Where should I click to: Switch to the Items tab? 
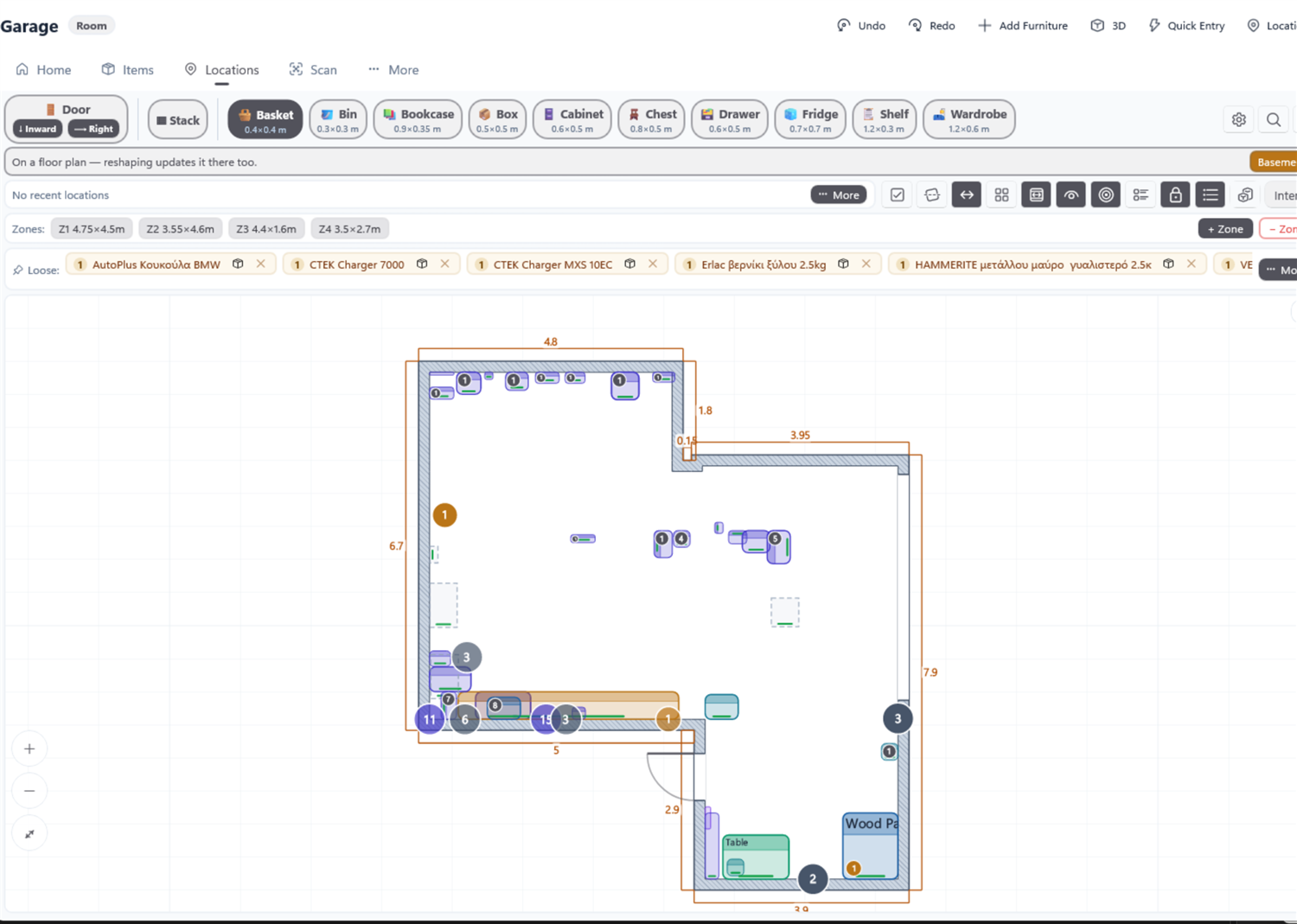(x=128, y=70)
